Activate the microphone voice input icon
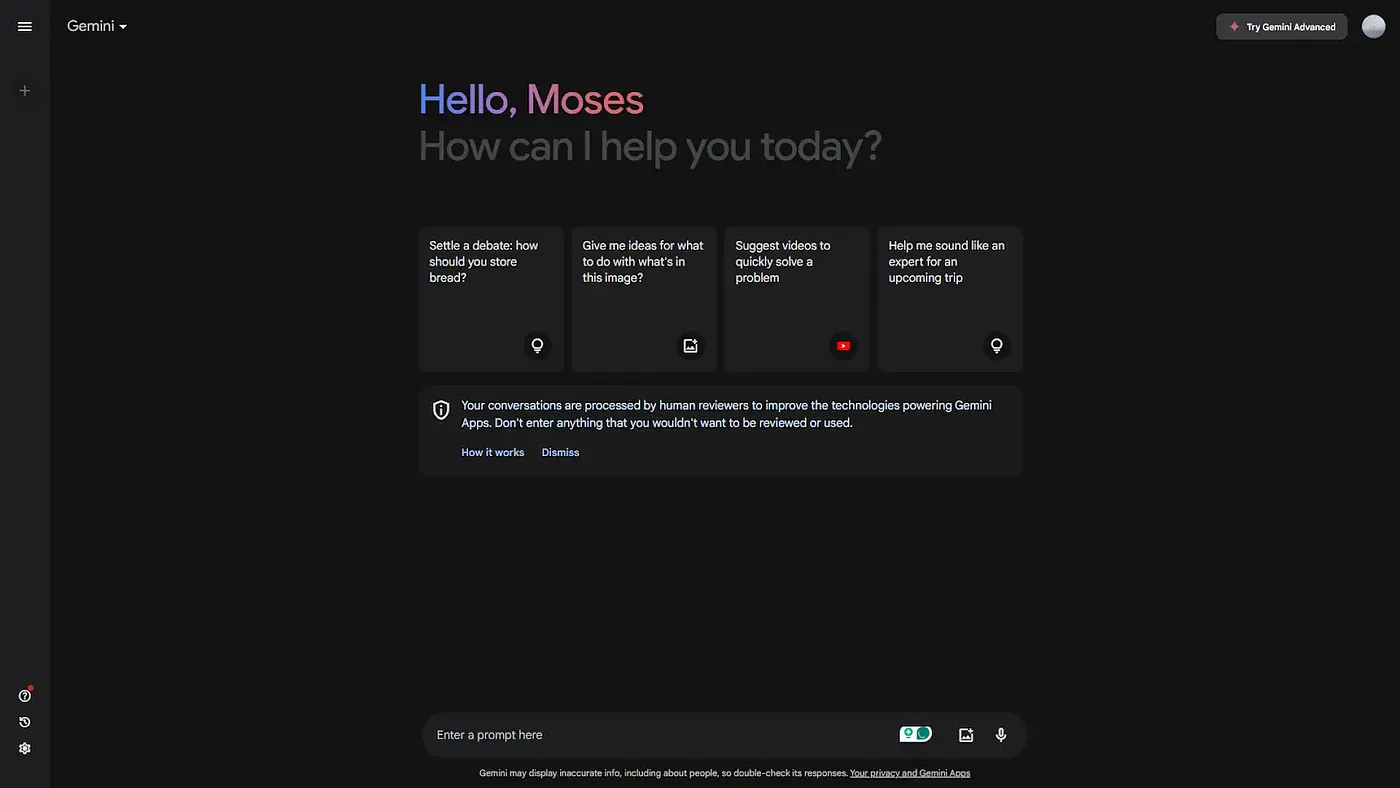 (1001, 735)
